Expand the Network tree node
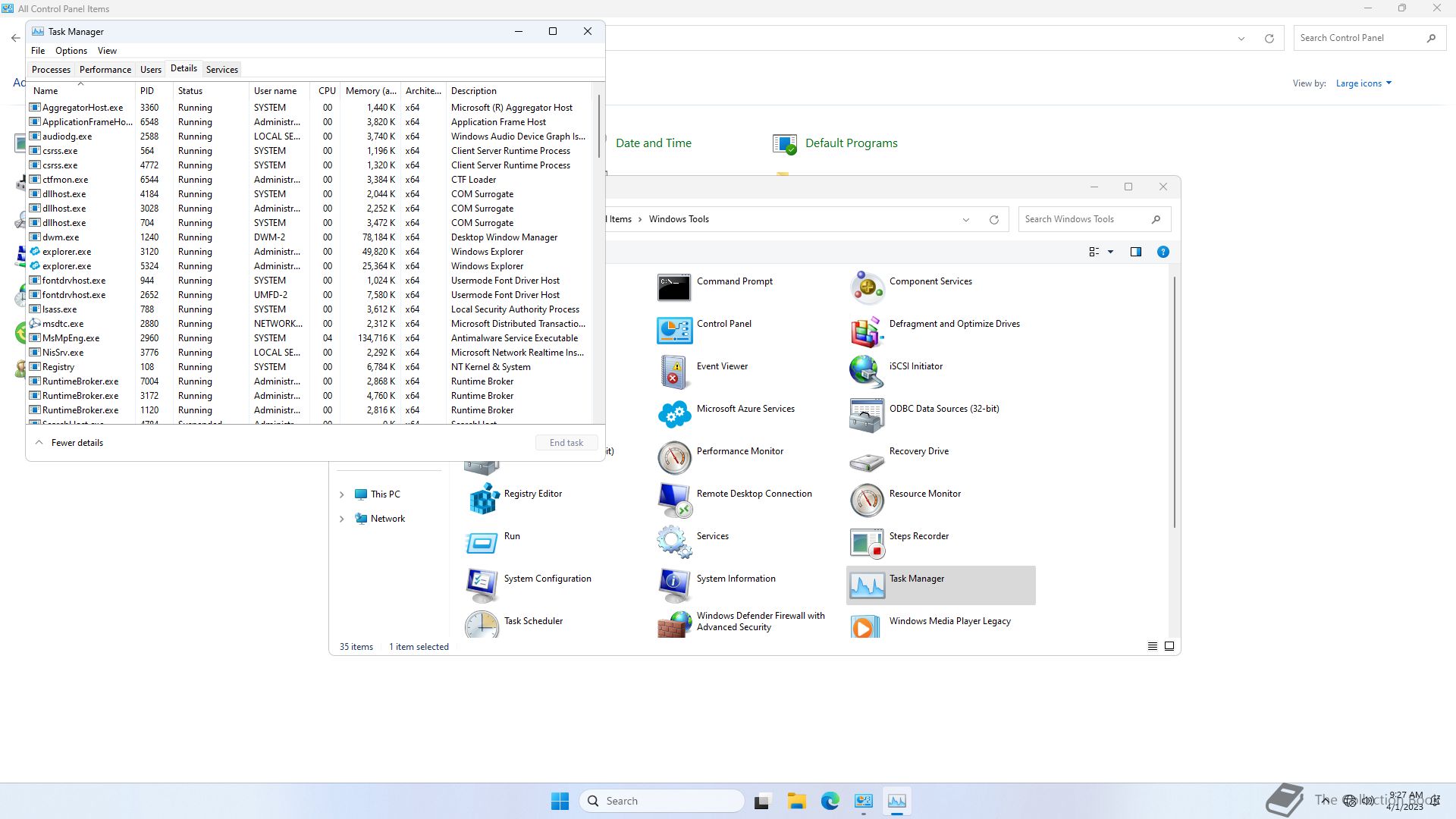Viewport: 1456px width, 819px height. pyautogui.click(x=341, y=519)
